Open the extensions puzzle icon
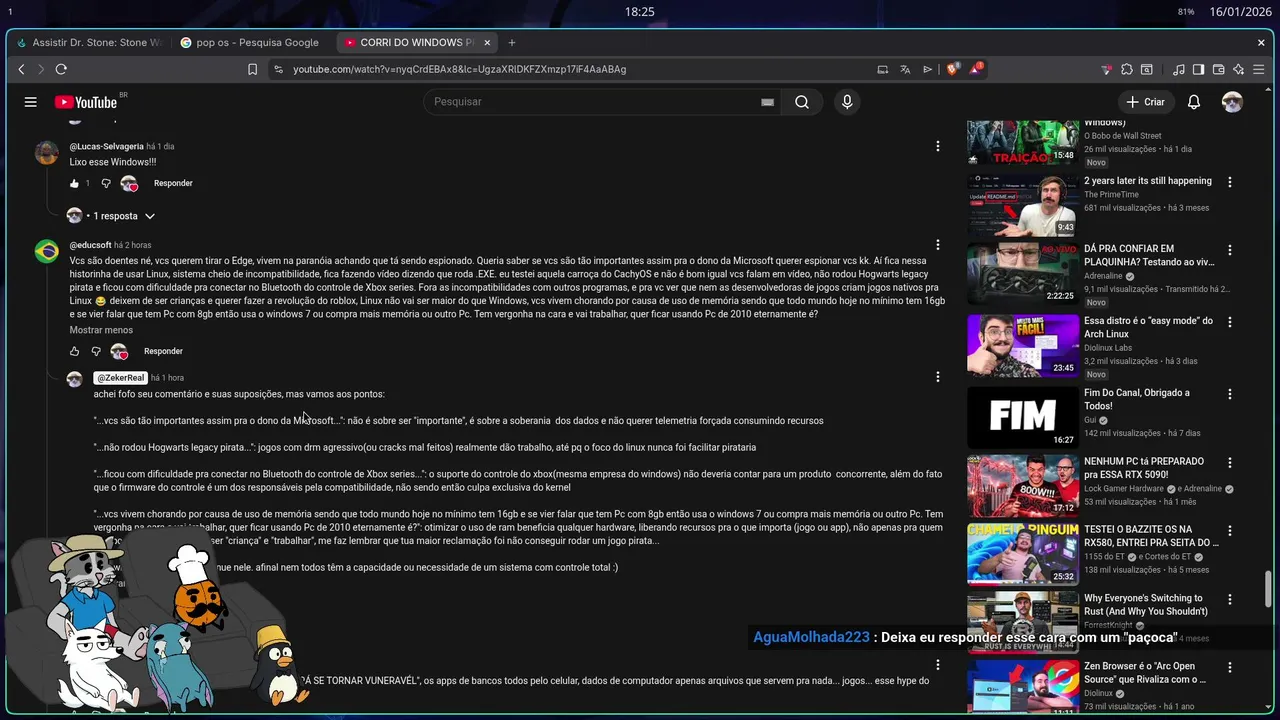 pos(1127,69)
